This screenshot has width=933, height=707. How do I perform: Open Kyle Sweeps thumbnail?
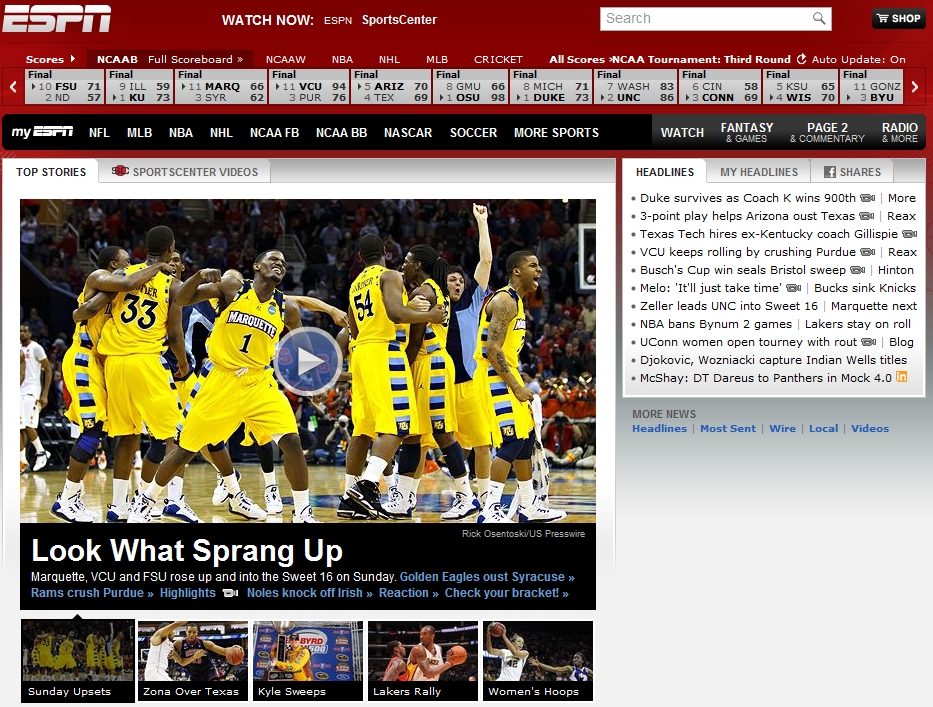point(308,660)
